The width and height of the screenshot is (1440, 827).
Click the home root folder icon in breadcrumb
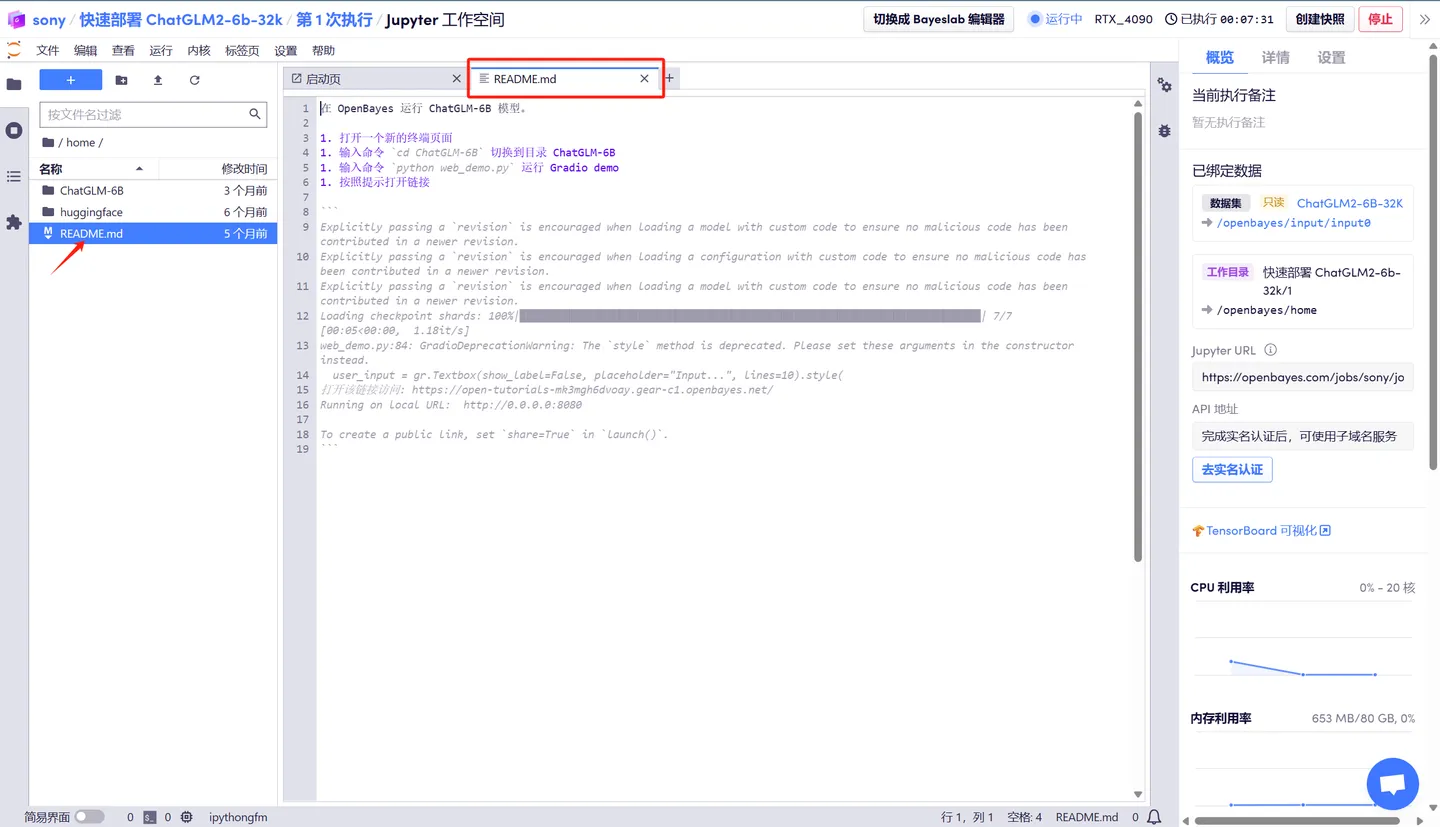tap(48, 142)
